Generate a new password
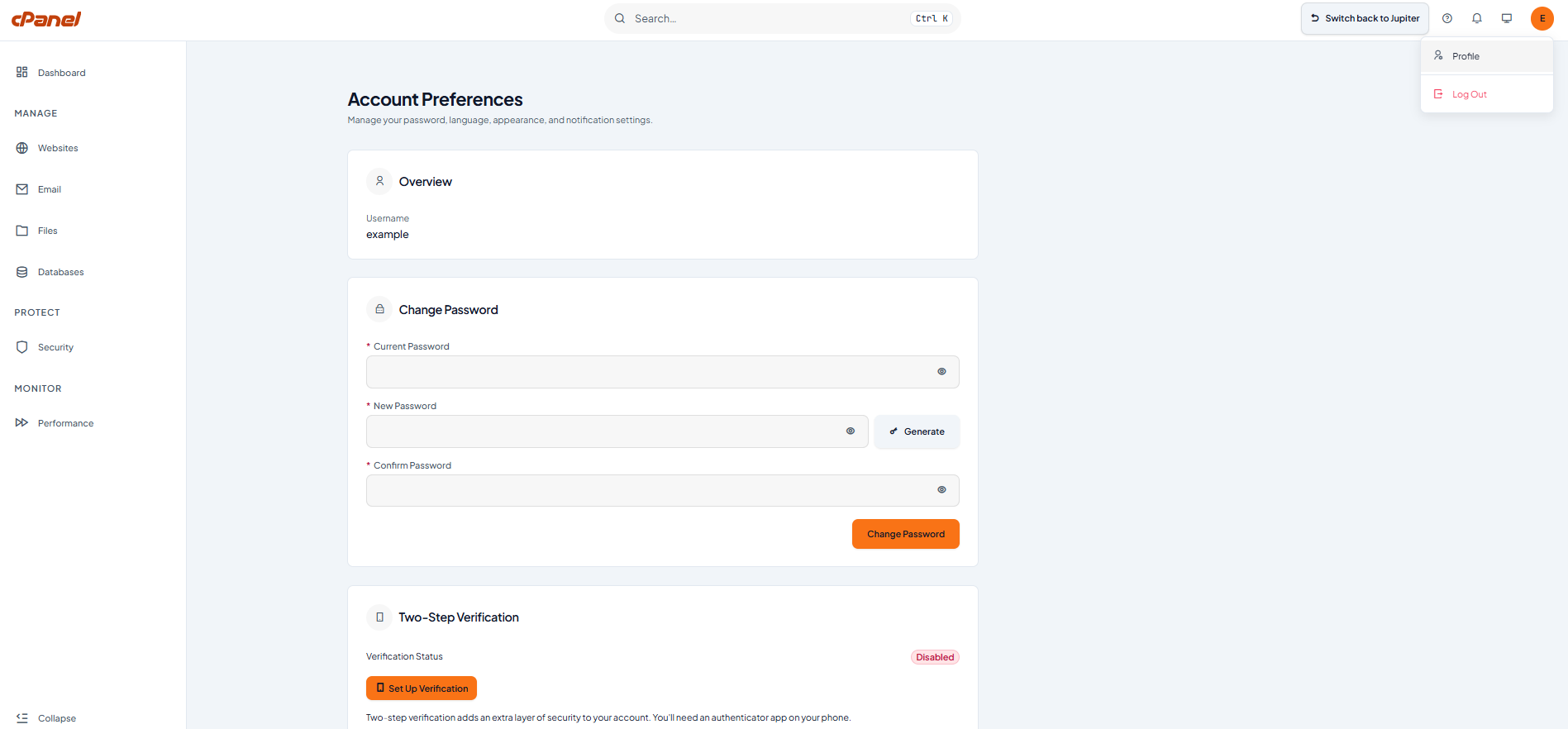 point(917,431)
